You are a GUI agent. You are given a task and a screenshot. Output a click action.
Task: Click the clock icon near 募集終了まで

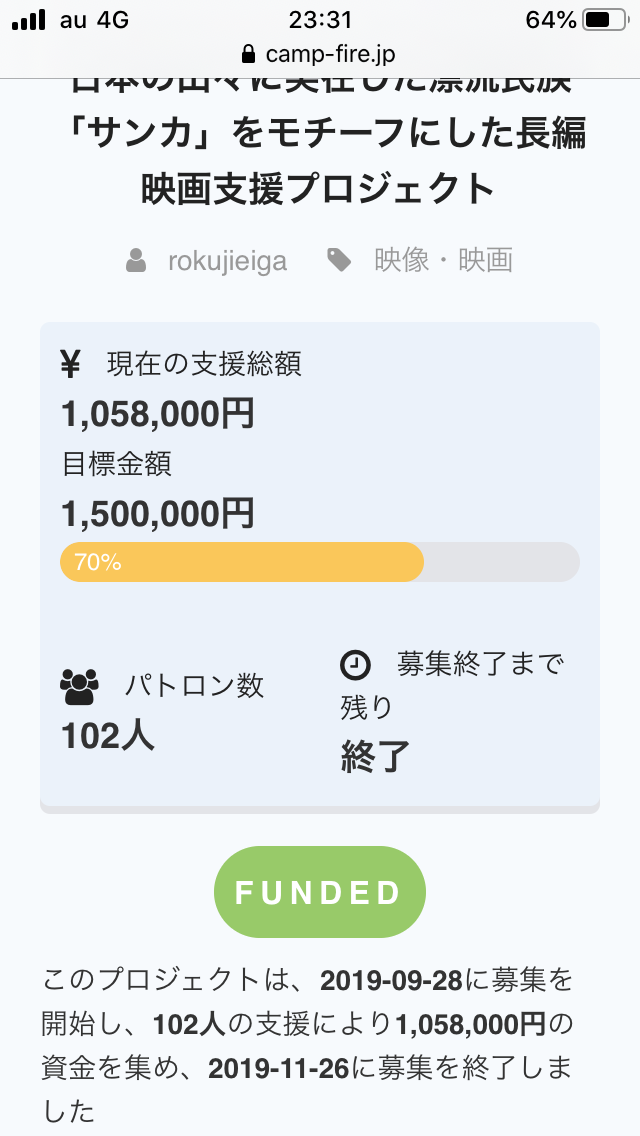(355, 664)
